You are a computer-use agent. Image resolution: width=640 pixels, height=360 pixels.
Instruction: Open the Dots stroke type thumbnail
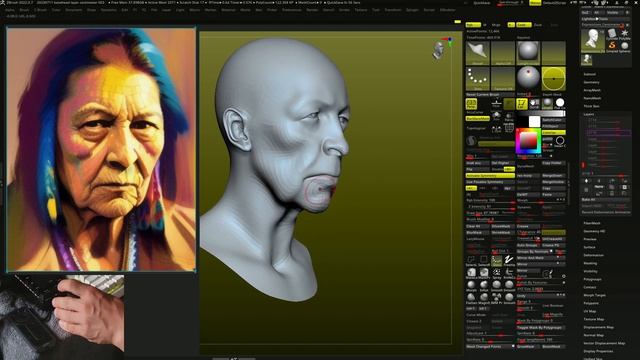click(477, 78)
